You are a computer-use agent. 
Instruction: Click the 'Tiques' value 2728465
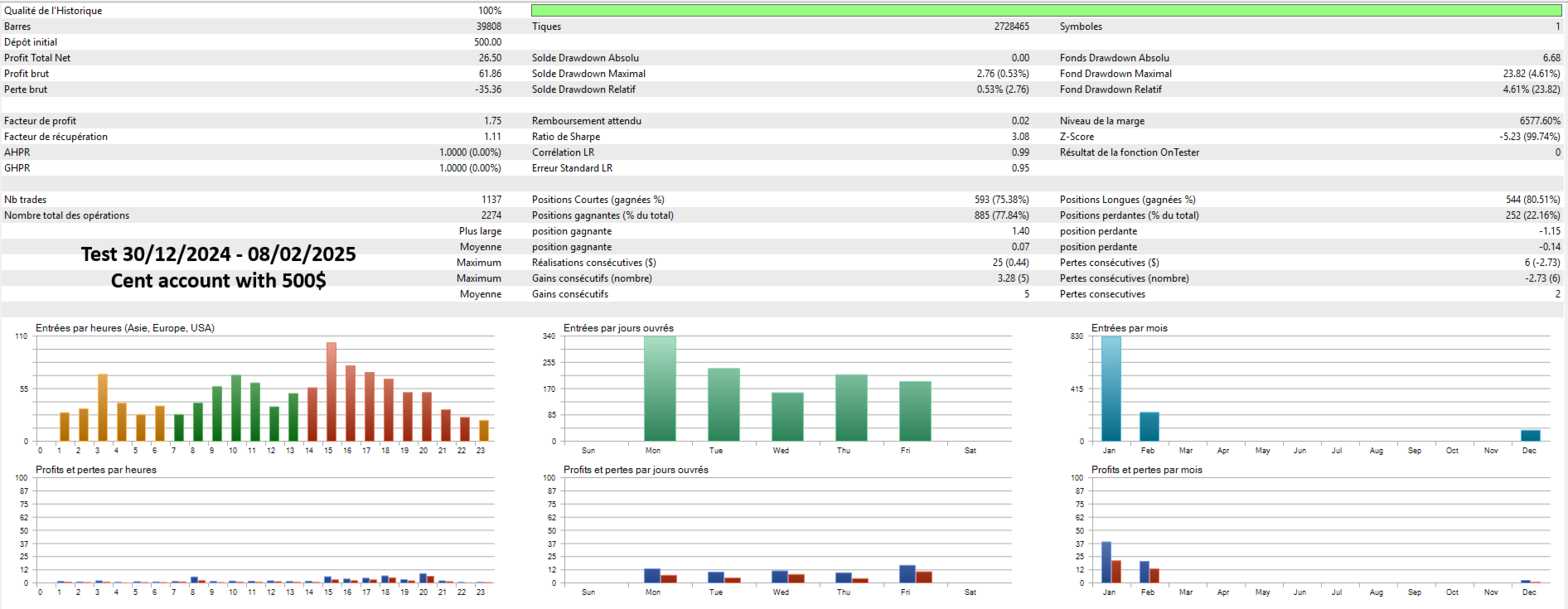[x=1012, y=27]
